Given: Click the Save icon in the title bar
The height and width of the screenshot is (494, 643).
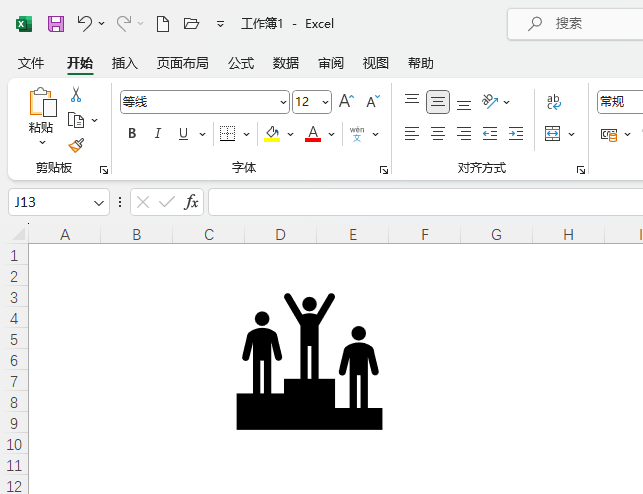Looking at the screenshot, I should click(56, 24).
